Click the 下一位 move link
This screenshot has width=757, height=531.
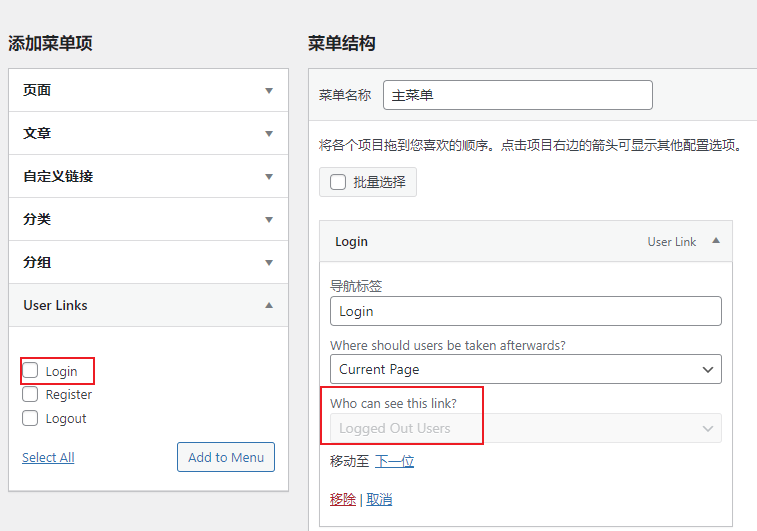(x=394, y=461)
